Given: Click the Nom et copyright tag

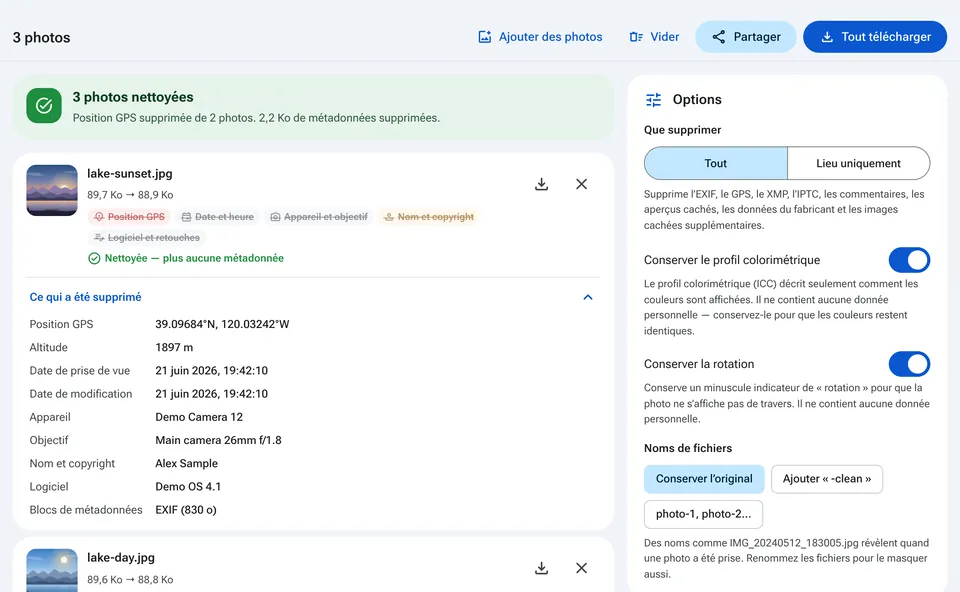Looking at the screenshot, I should [x=429, y=217].
